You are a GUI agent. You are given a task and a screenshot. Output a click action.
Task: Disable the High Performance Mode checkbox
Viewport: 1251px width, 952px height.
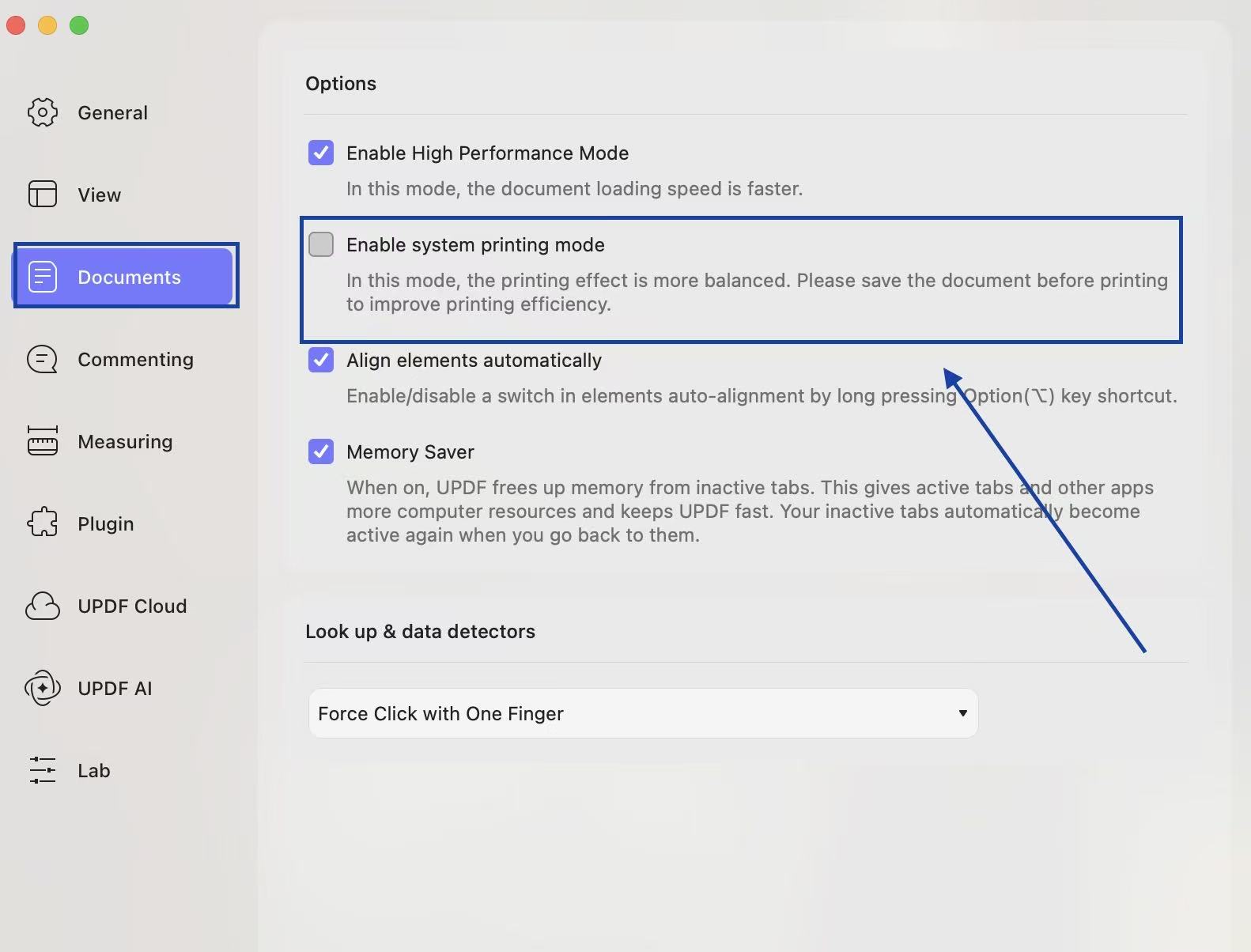coord(321,153)
